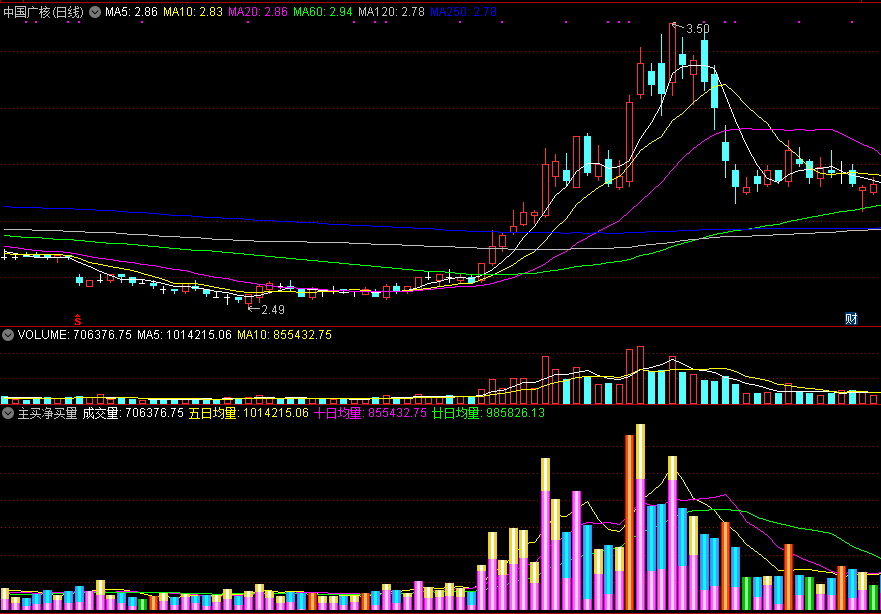Click the 2.49 low price marker
This screenshot has width=881, height=614.
coord(273,310)
